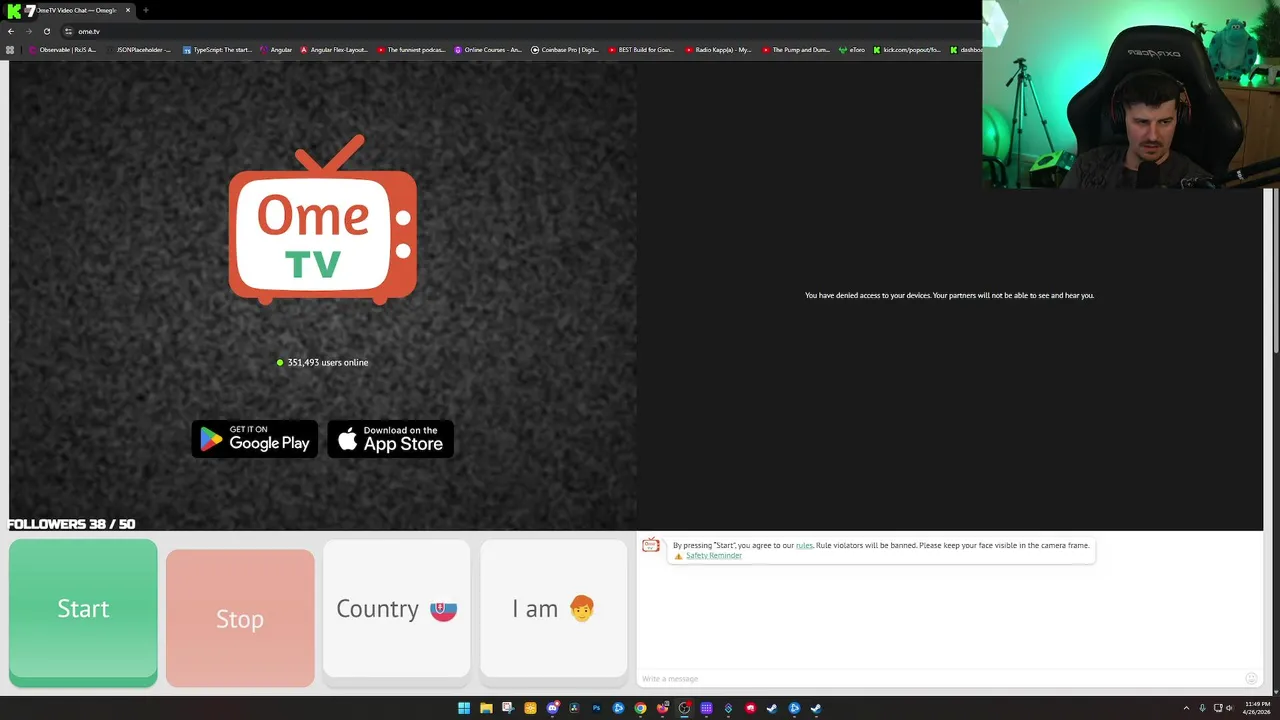Click the webcam overlay thumbnail
The height and width of the screenshot is (720, 1280).
click(x=1131, y=94)
